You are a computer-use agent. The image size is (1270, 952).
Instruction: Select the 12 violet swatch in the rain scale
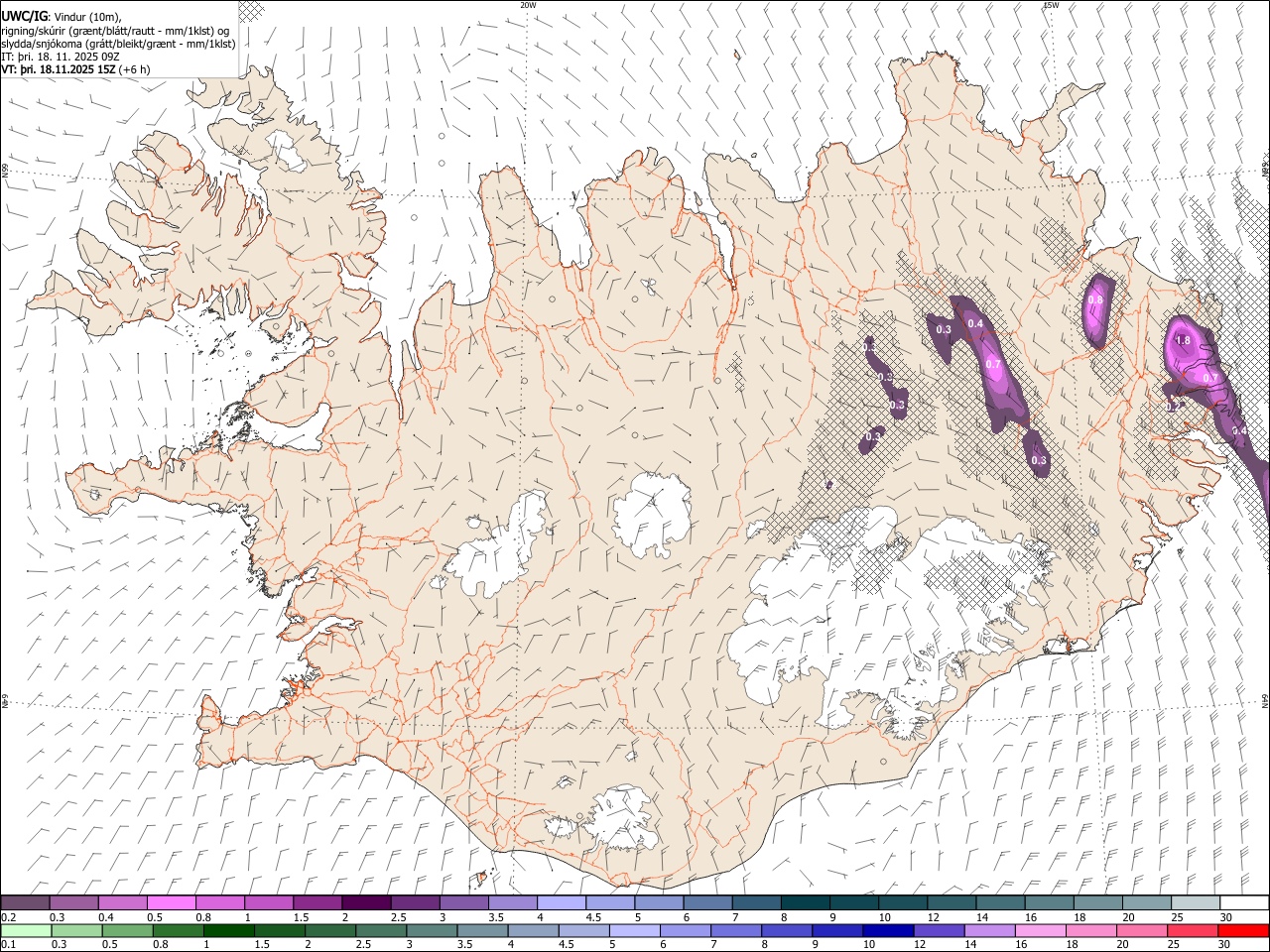click(939, 930)
